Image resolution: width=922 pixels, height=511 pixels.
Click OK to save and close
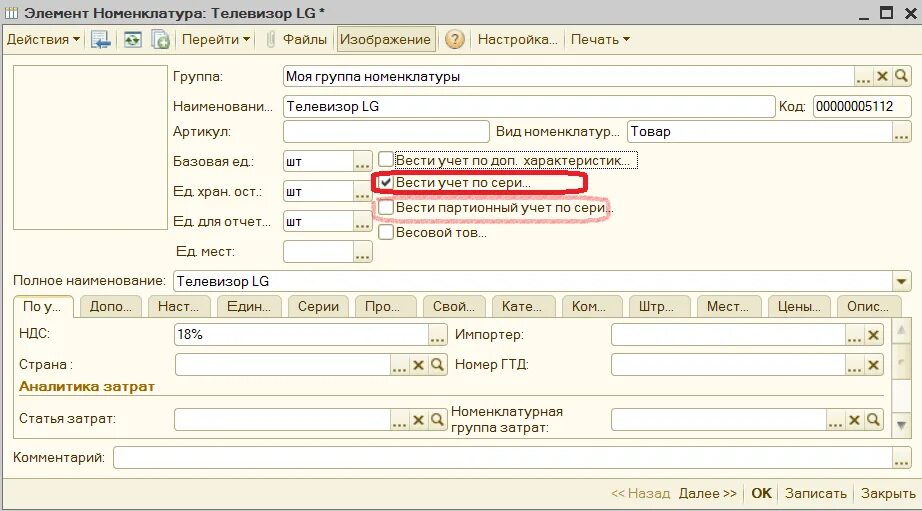pyautogui.click(x=761, y=493)
